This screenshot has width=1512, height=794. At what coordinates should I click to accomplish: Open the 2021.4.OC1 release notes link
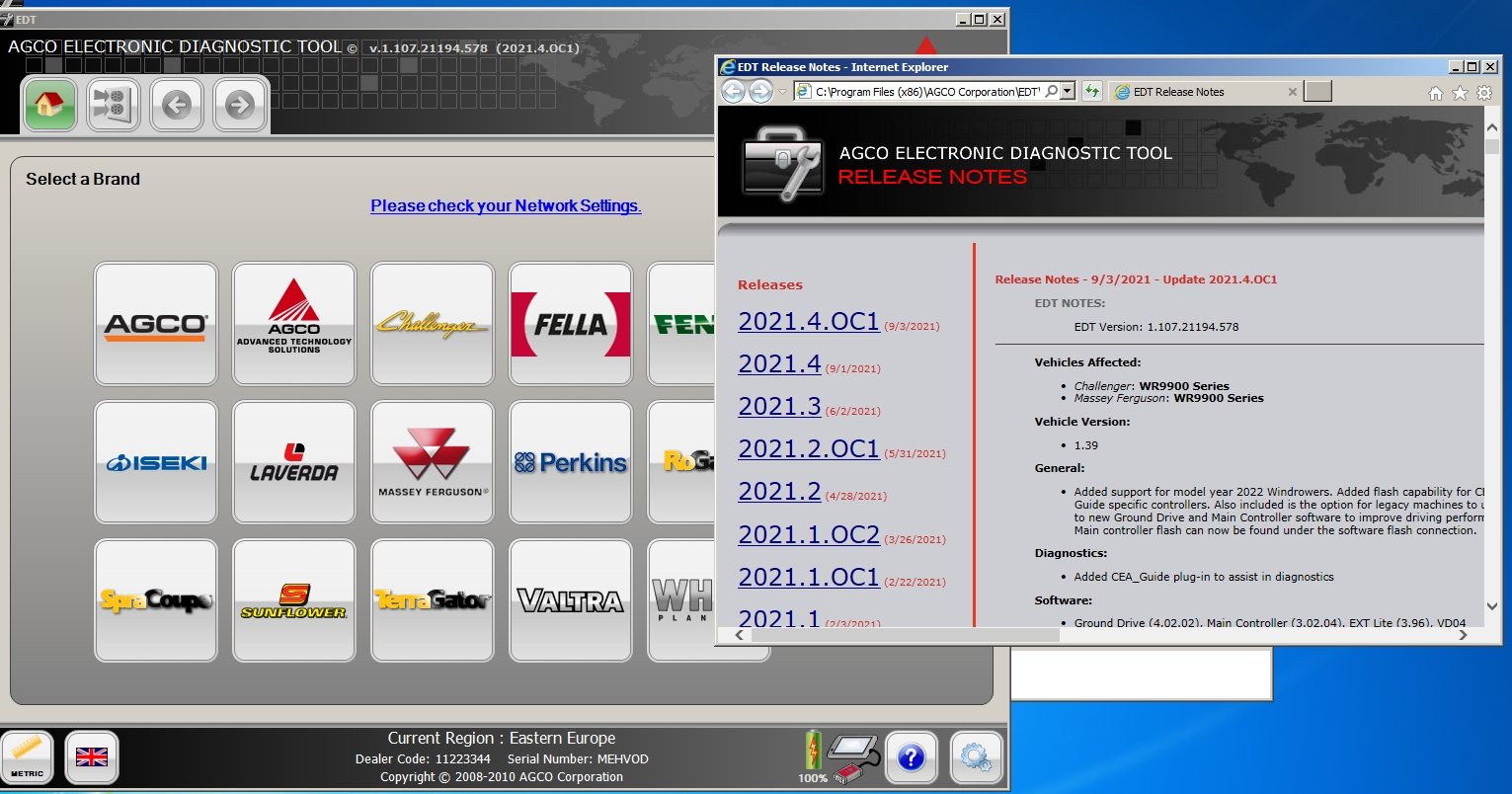[808, 321]
